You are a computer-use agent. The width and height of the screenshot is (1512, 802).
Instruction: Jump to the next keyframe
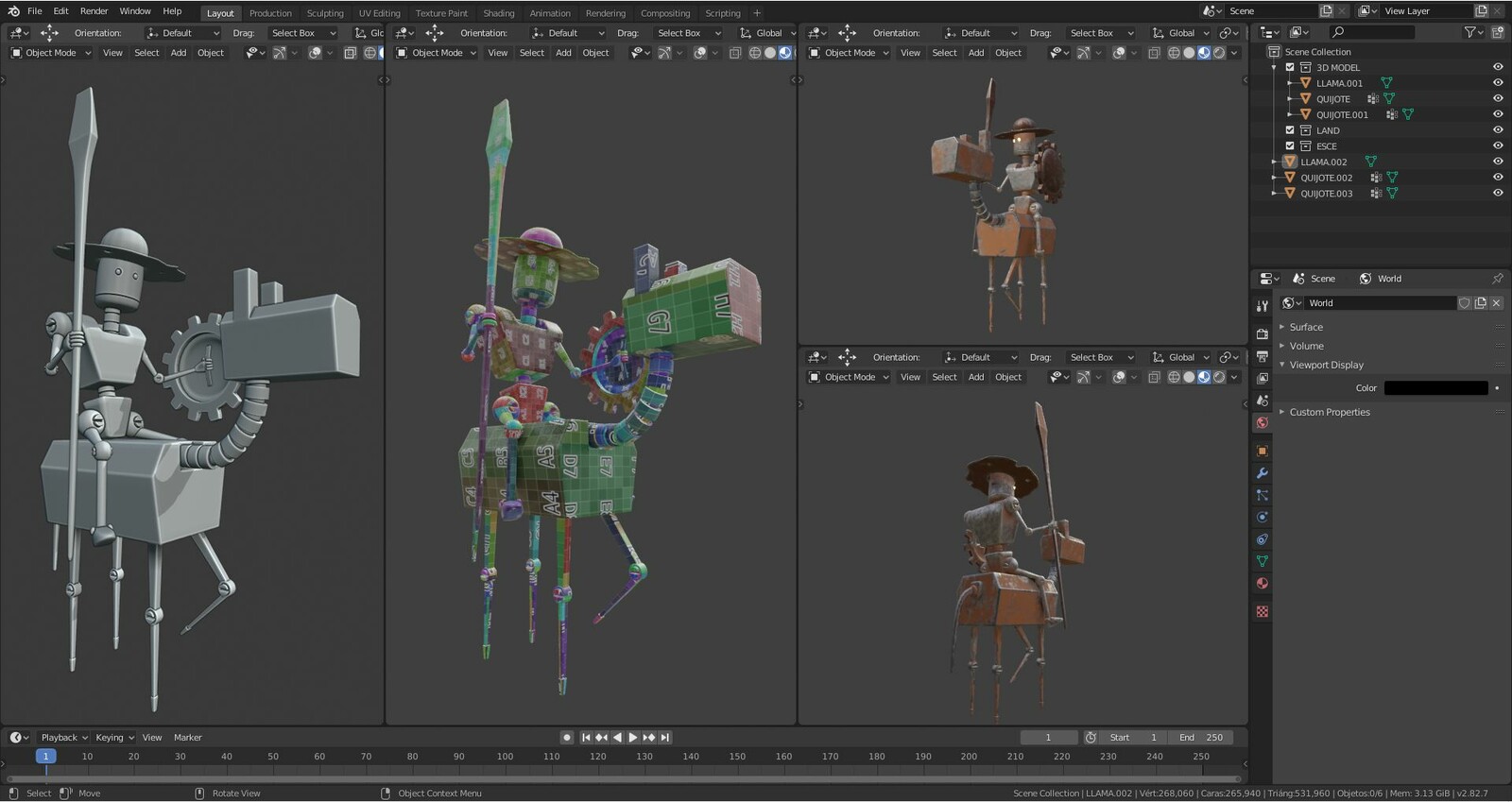click(649, 738)
